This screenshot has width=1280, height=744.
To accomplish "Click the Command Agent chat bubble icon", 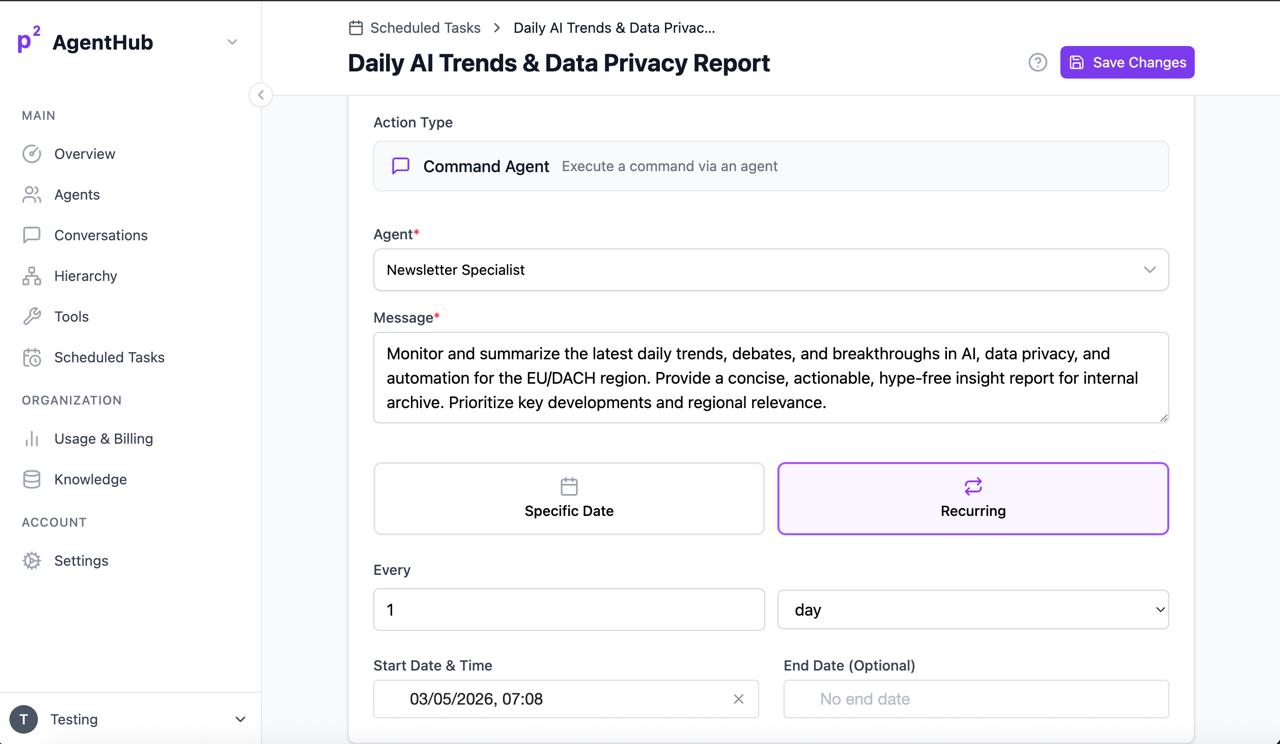I will (x=400, y=165).
